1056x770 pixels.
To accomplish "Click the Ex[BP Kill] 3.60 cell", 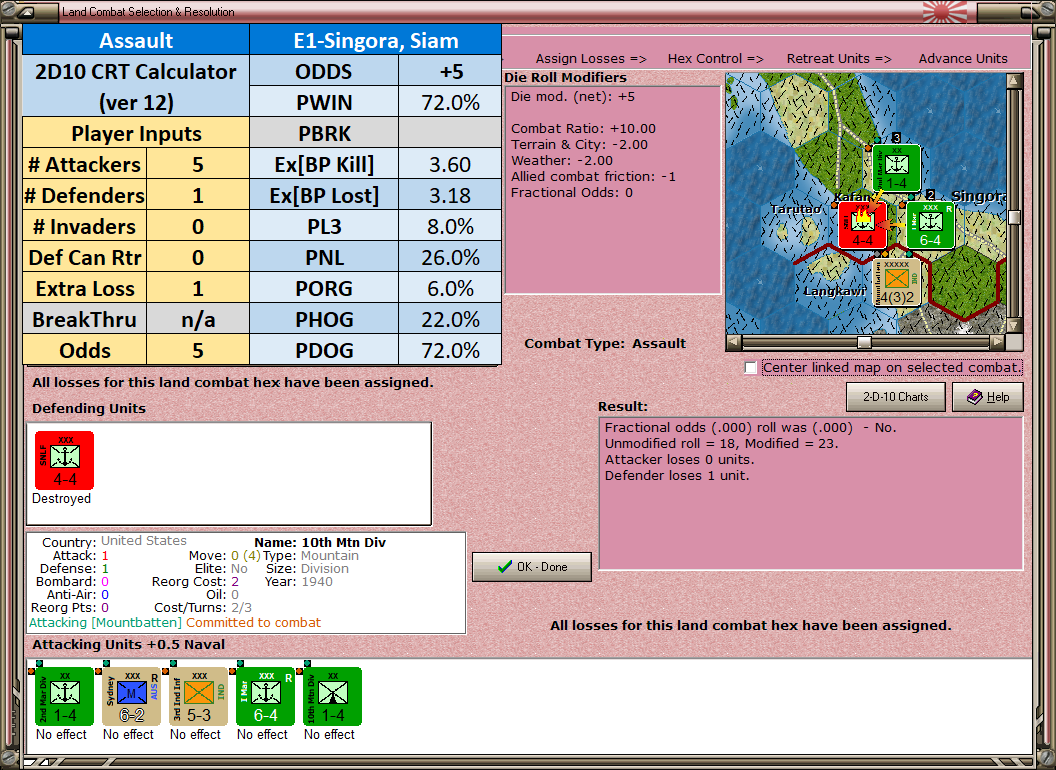I will (450, 164).
